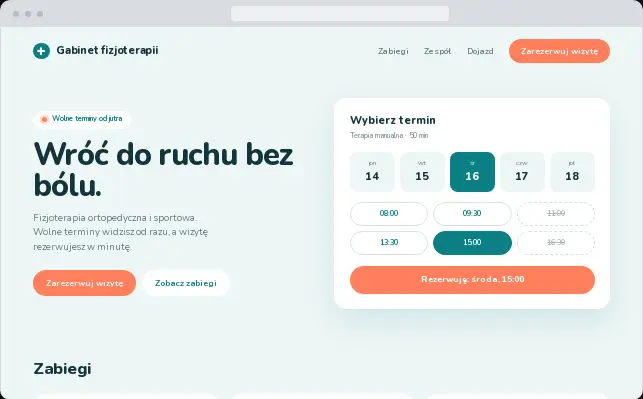Viewport: 643px width, 399px height.
Task: Click the unavailable 11:00 slot
Action: click(x=556, y=214)
